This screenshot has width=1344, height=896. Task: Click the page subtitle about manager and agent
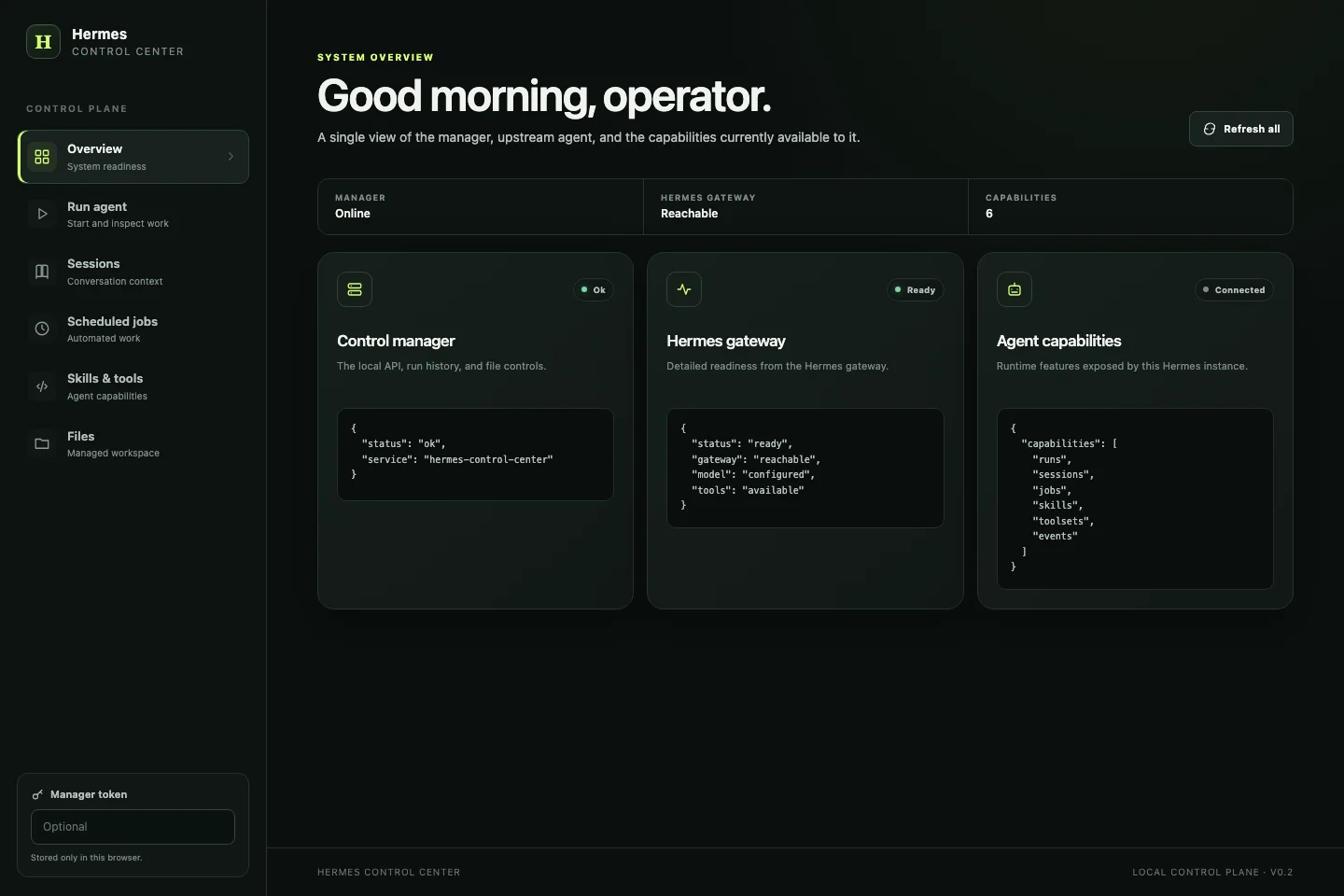coord(589,137)
